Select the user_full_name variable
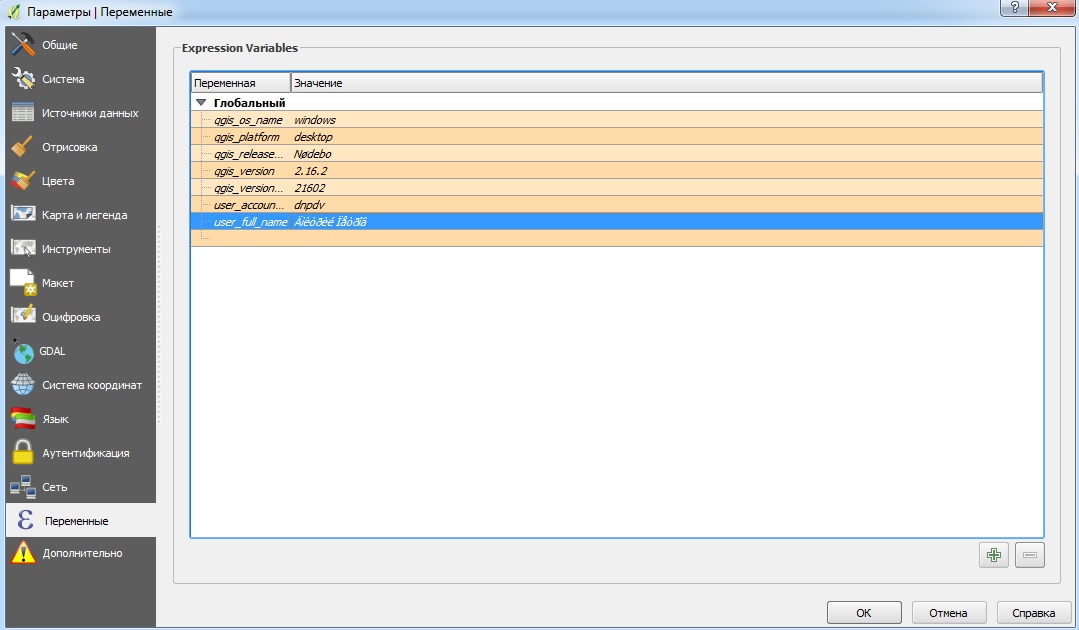 pyautogui.click(x=250, y=222)
